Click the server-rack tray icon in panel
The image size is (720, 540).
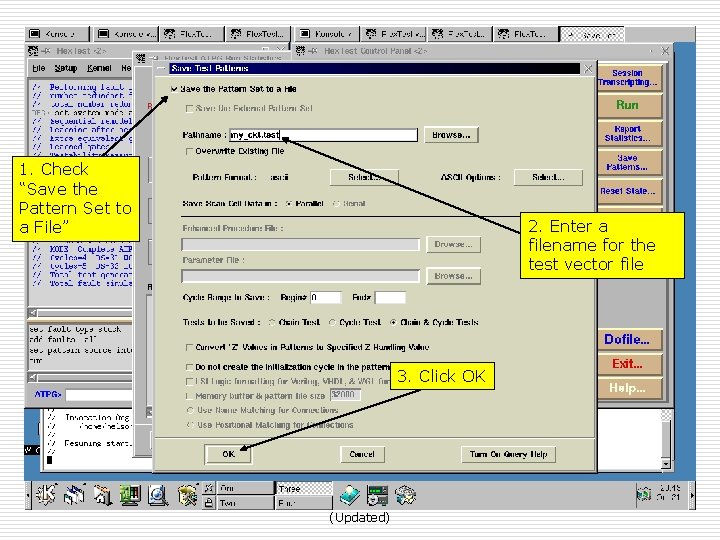377,495
